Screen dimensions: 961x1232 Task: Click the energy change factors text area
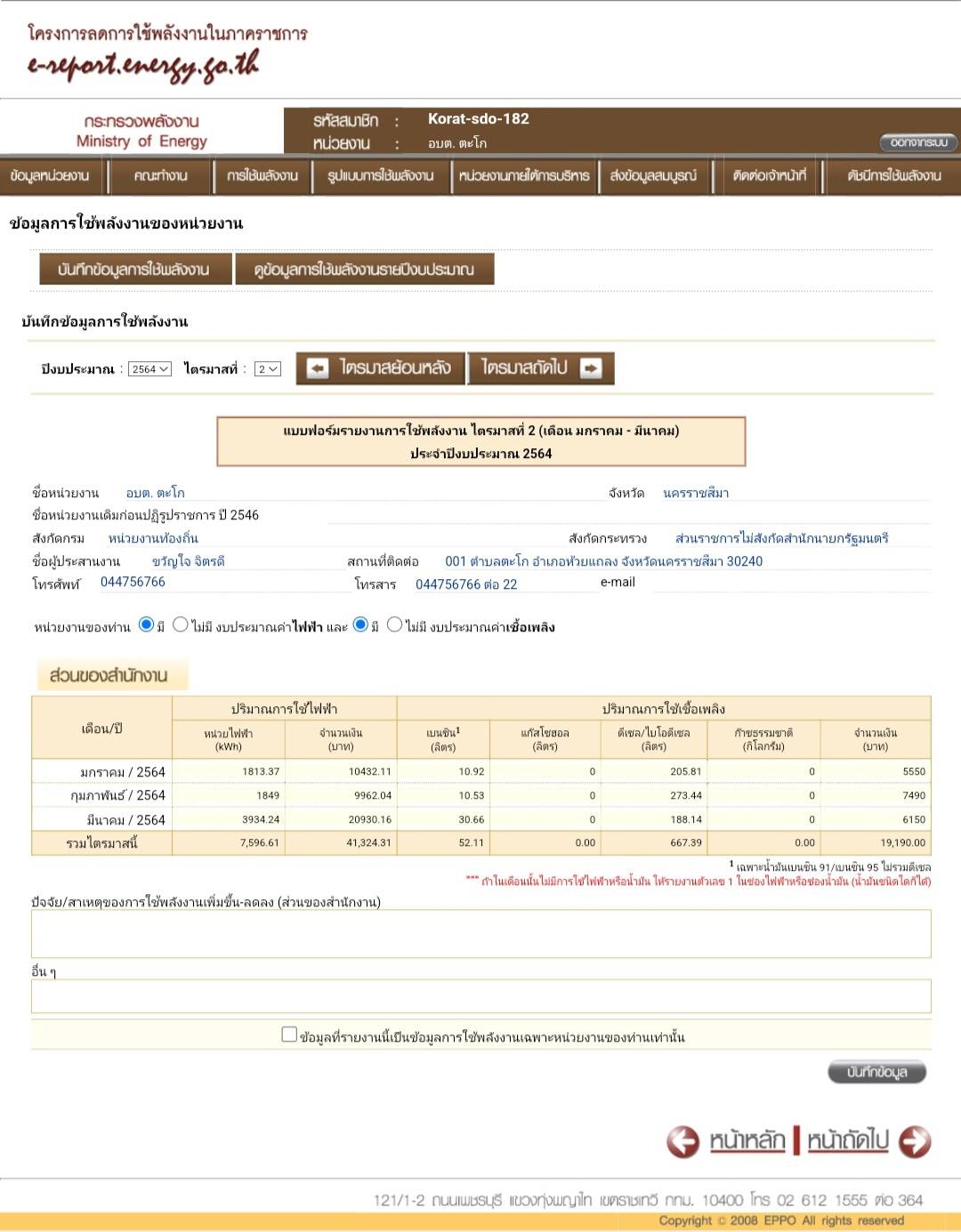pyautogui.click(x=480, y=933)
